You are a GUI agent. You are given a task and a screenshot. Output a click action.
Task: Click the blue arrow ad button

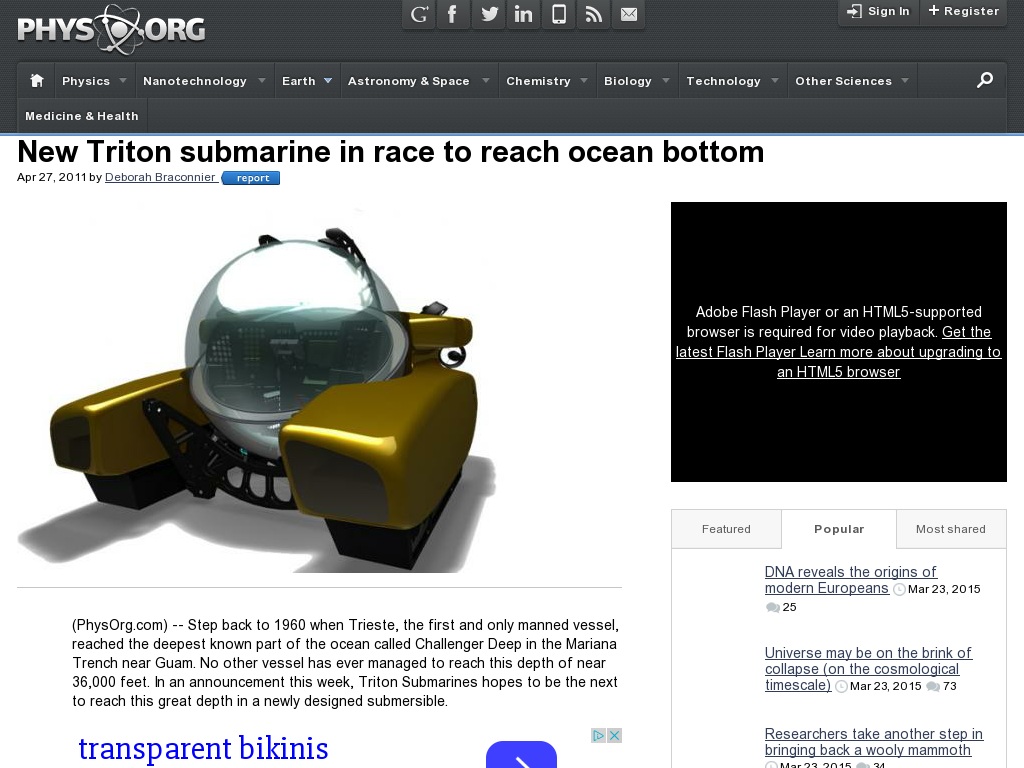click(x=521, y=756)
